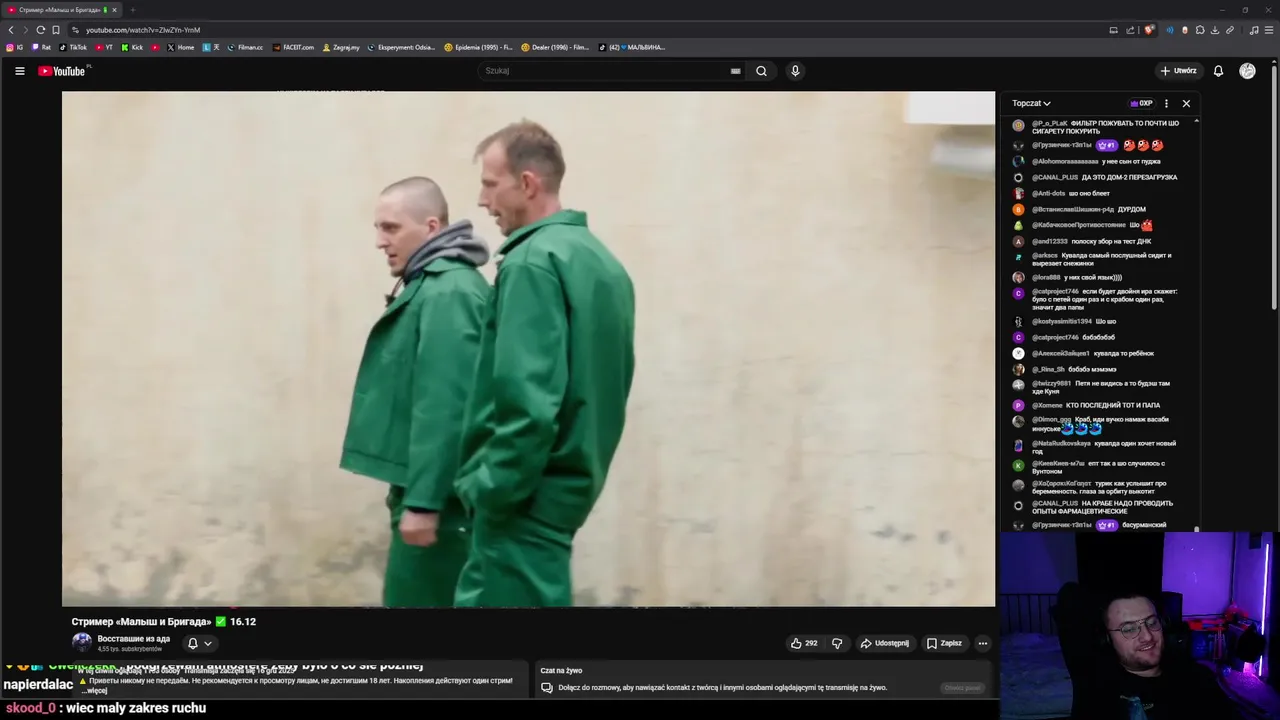Close the live chat panel

pyautogui.click(x=1186, y=103)
